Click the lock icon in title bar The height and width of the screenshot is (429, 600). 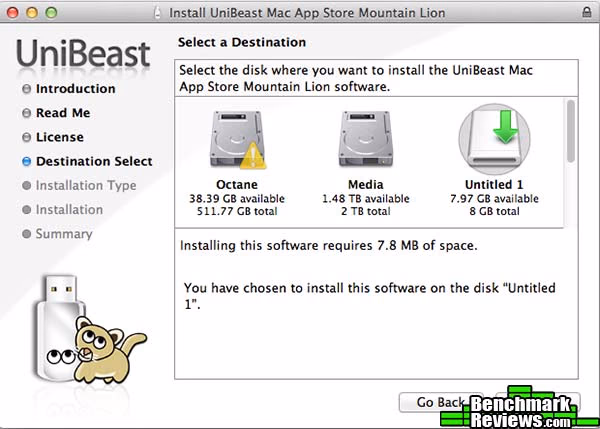coord(587,12)
